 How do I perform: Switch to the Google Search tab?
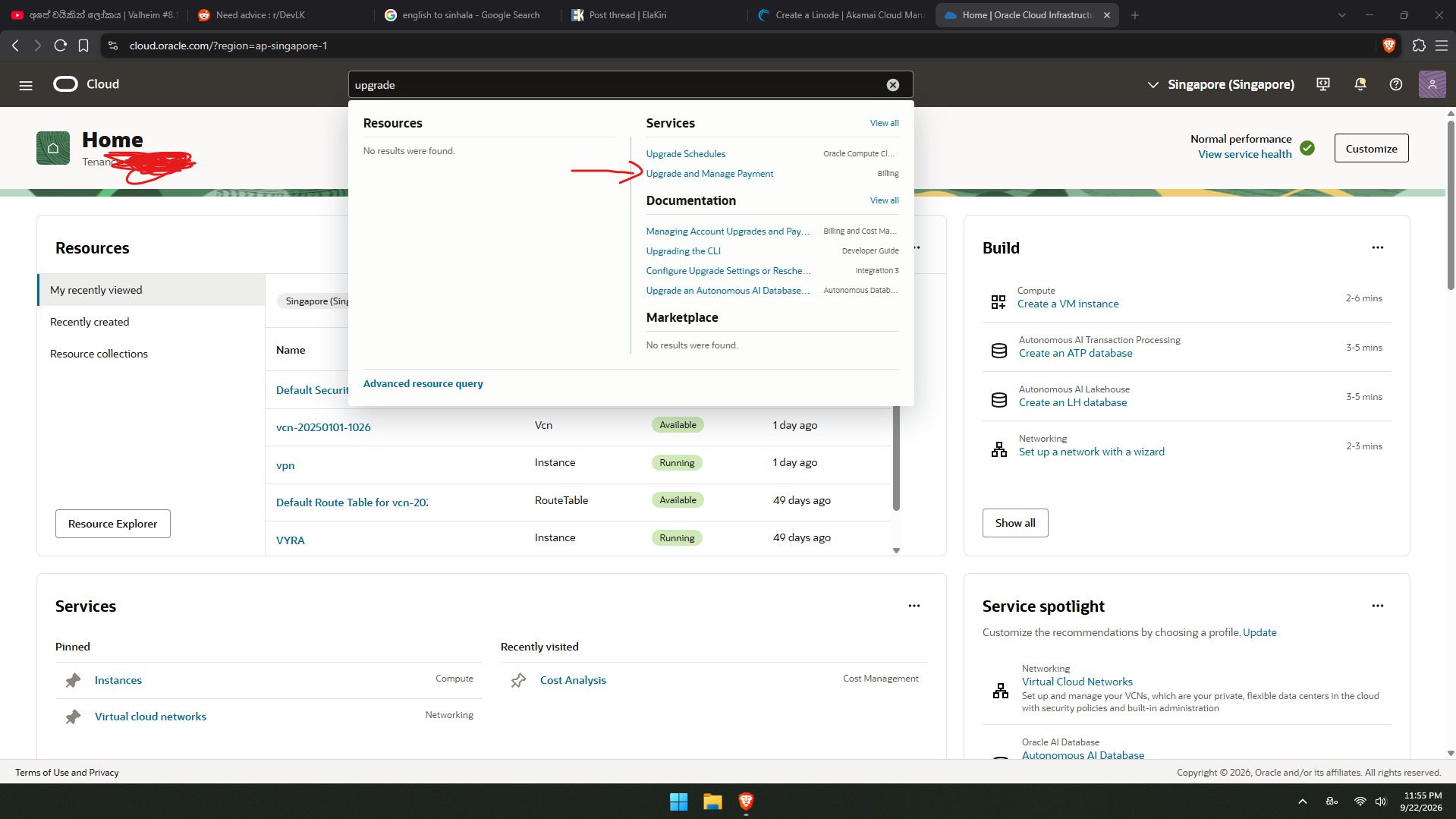tap(467, 15)
